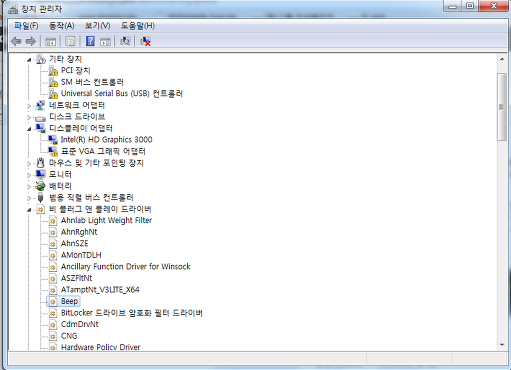The width and height of the screenshot is (511, 370).
Task: Open the 보기(V) menu
Action: pos(97,26)
